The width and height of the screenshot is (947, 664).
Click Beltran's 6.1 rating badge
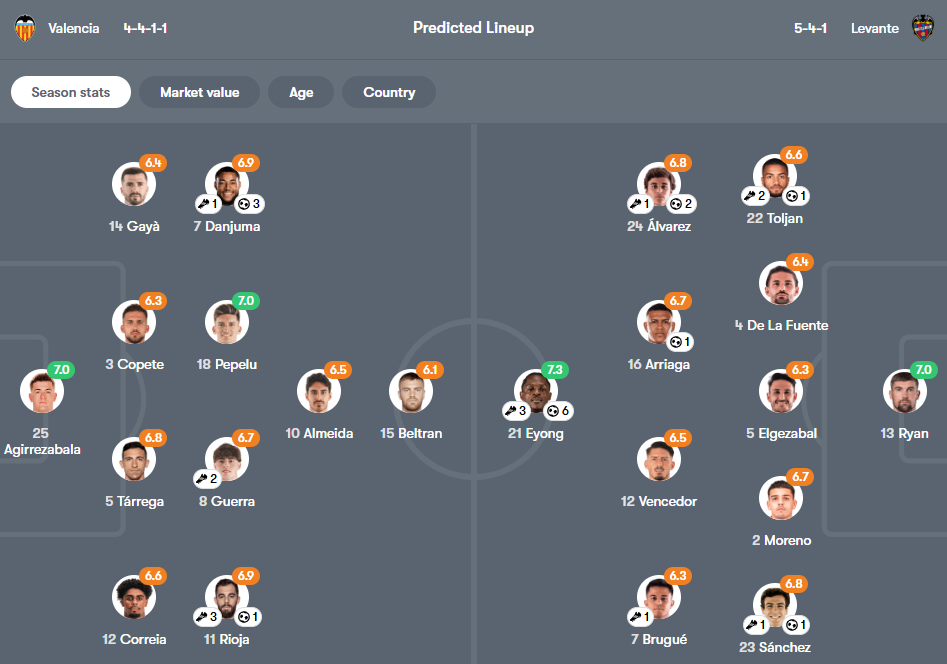[428, 369]
